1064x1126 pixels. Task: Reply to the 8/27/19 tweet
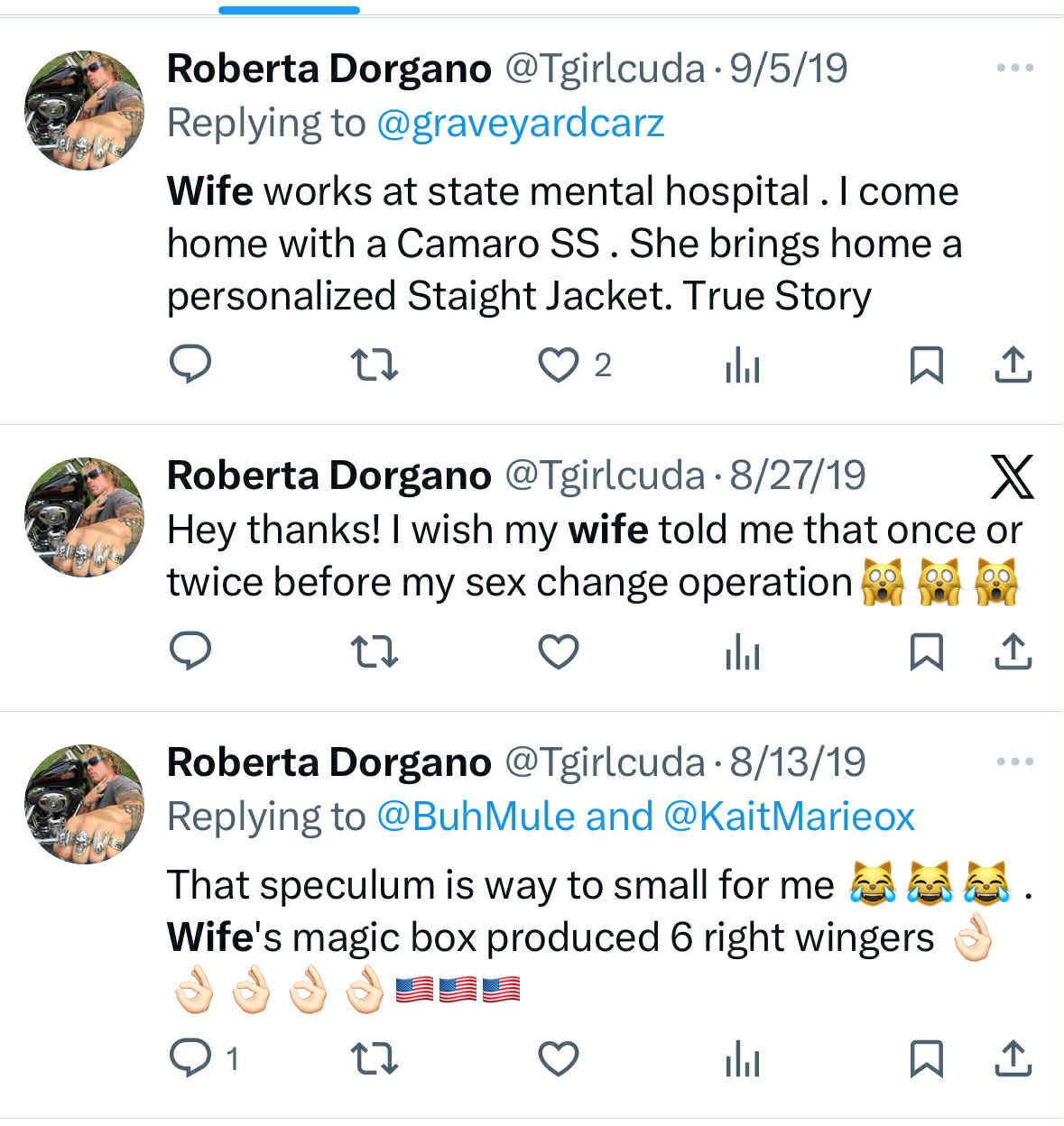coord(190,651)
